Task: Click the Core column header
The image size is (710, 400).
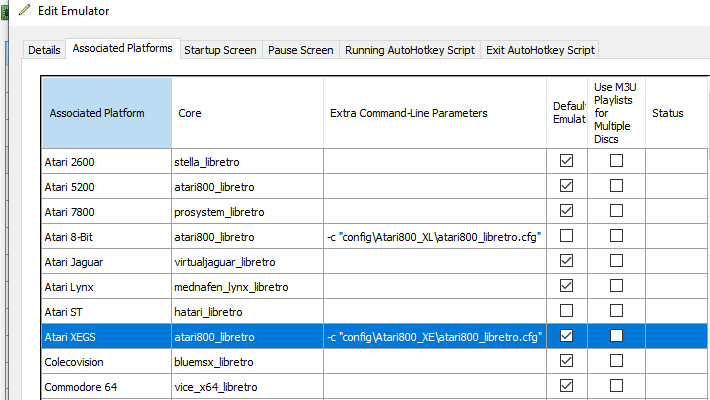Action: (248, 113)
